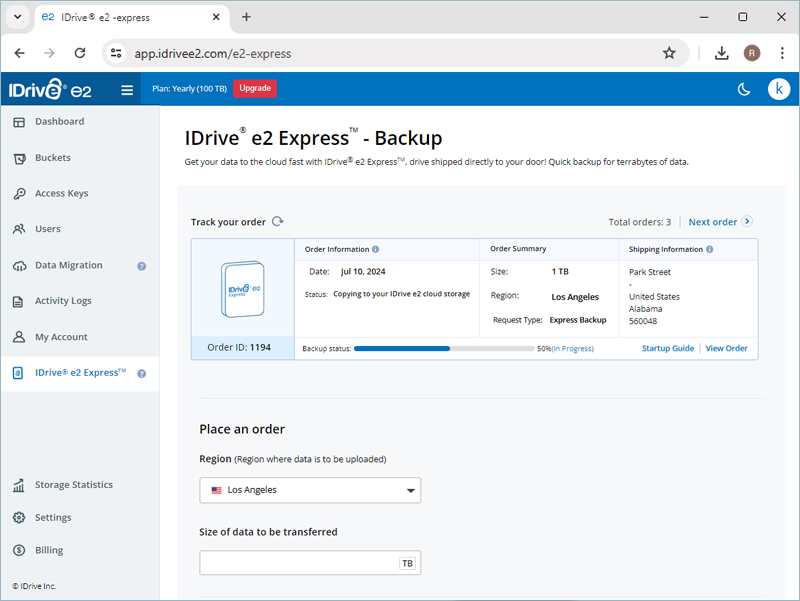Bookmark this page with the star icon

669,53
